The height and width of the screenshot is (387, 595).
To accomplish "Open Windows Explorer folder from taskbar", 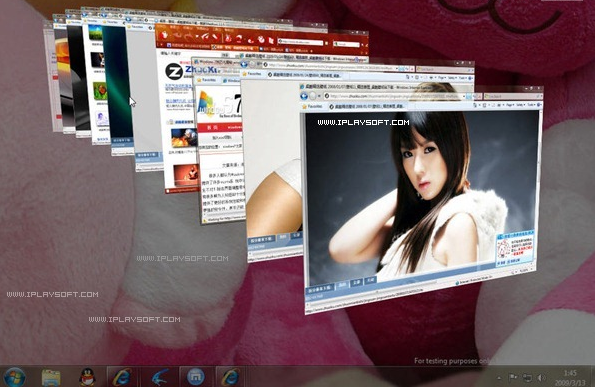I will 51,377.
